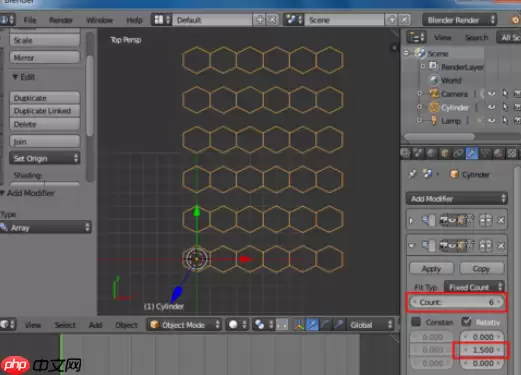Open the Scene properties tab icon

[418, 153]
